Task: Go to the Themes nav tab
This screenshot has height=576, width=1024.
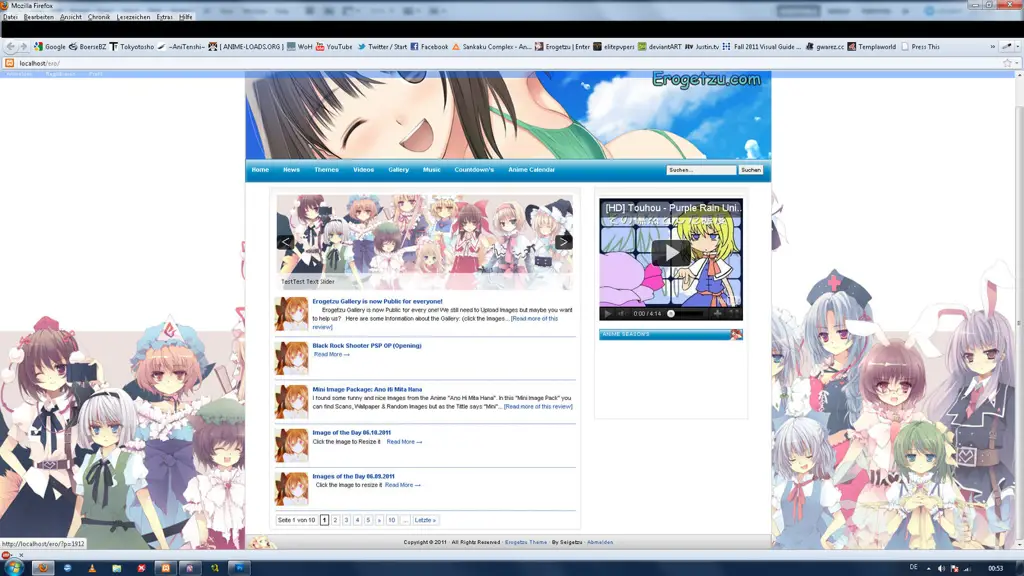Action: [x=326, y=170]
